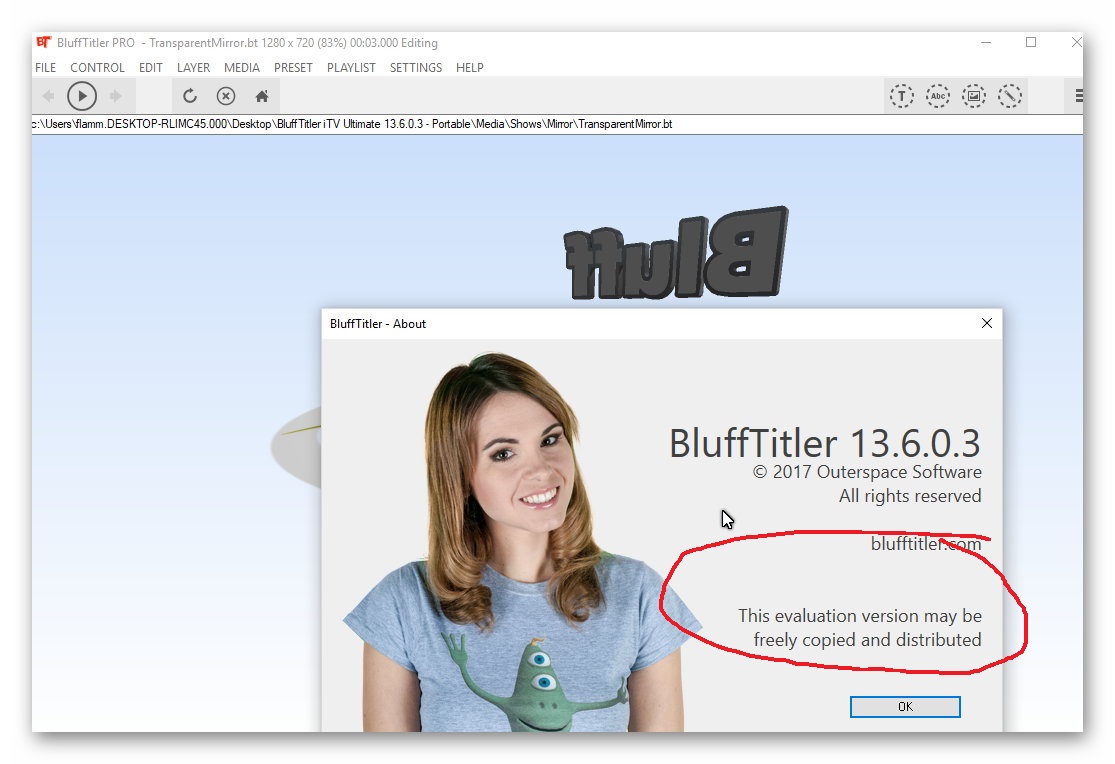Click the 'BluffTitler - About' dialog title

click(378, 324)
